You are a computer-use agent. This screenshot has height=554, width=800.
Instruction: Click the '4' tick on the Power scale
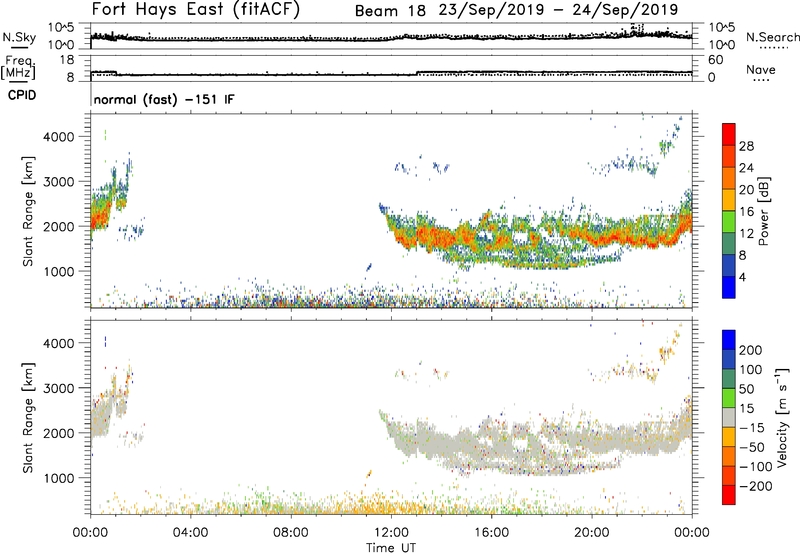click(x=742, y=277)
